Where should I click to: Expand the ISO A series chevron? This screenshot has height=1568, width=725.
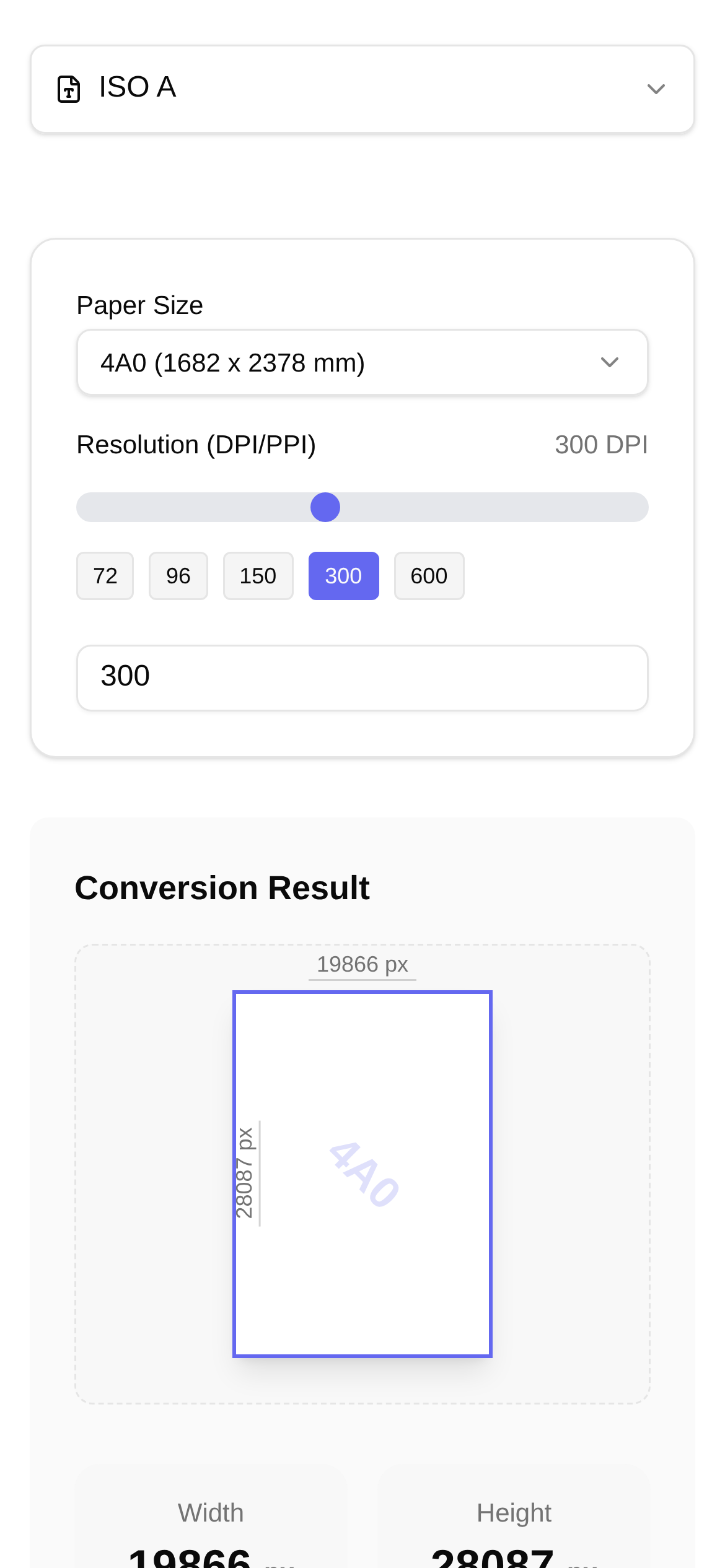656,89
